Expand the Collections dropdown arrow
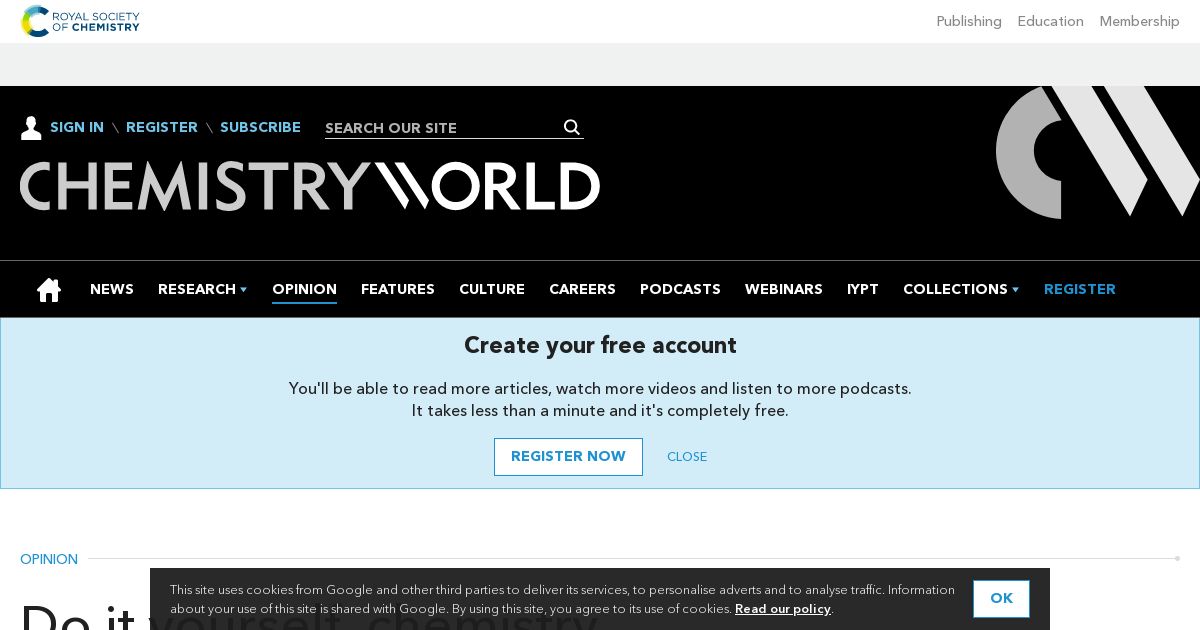This screenshot has width=1200, height=630. [x=1015, y=290]
